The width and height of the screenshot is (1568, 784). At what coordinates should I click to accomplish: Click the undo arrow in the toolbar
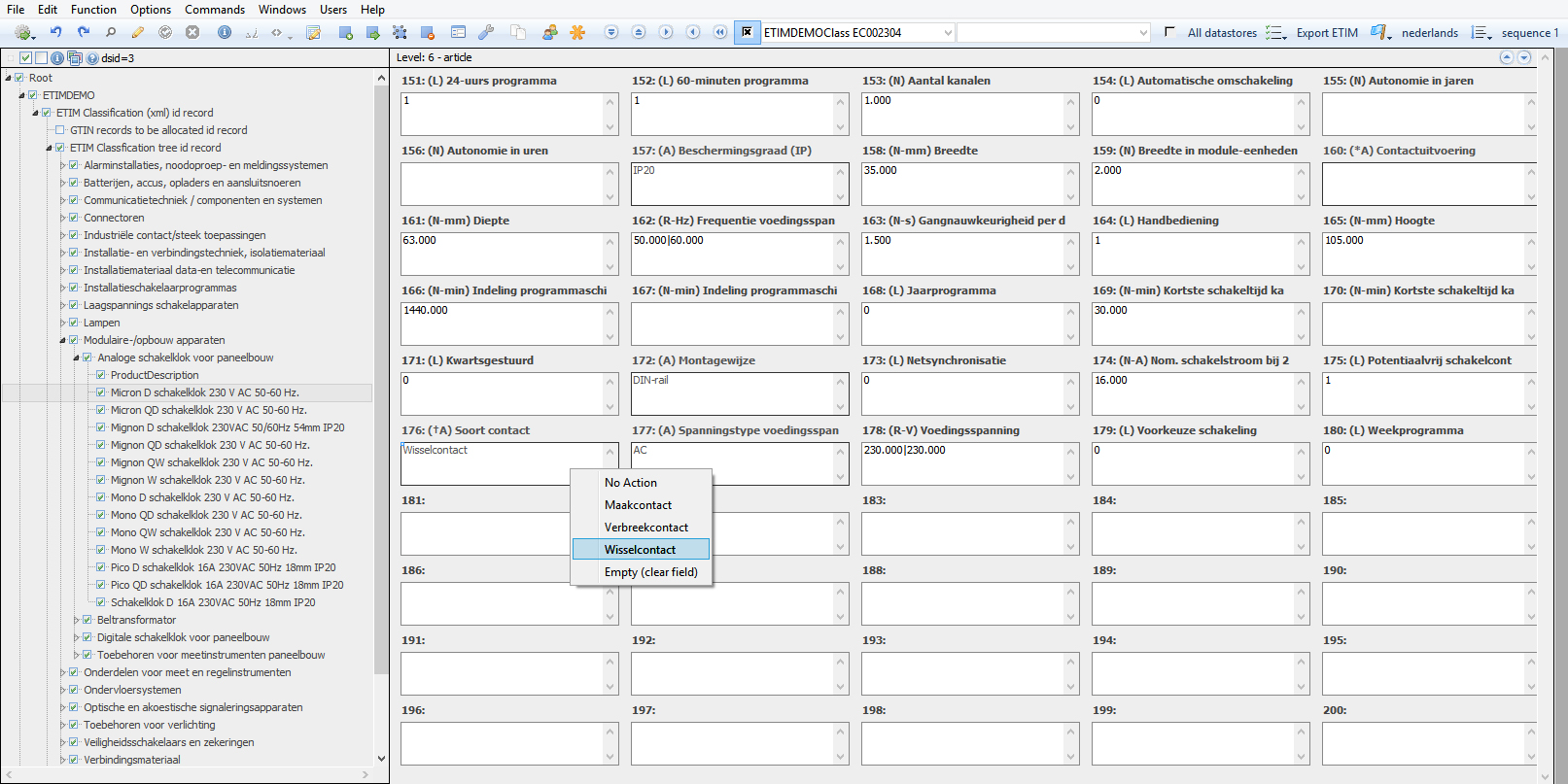[56, 32]
